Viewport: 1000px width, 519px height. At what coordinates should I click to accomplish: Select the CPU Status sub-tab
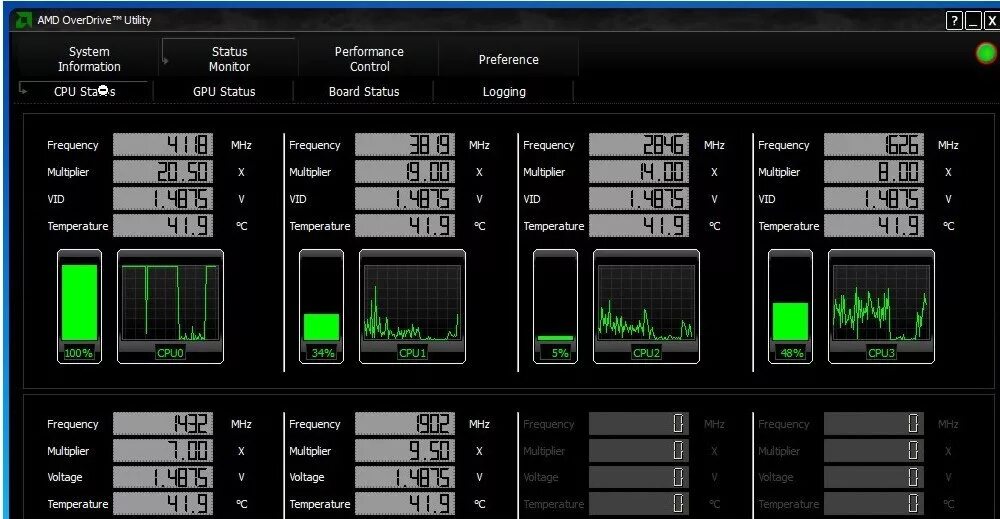click(x=85, y=91)
